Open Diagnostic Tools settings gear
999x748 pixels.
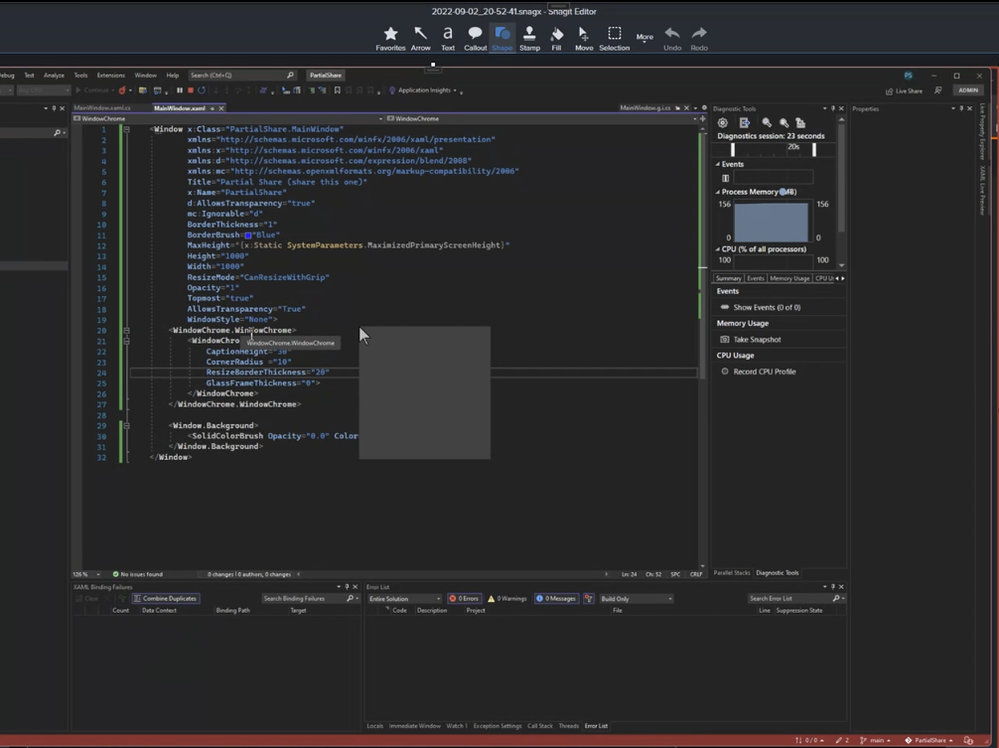(723, 123)
